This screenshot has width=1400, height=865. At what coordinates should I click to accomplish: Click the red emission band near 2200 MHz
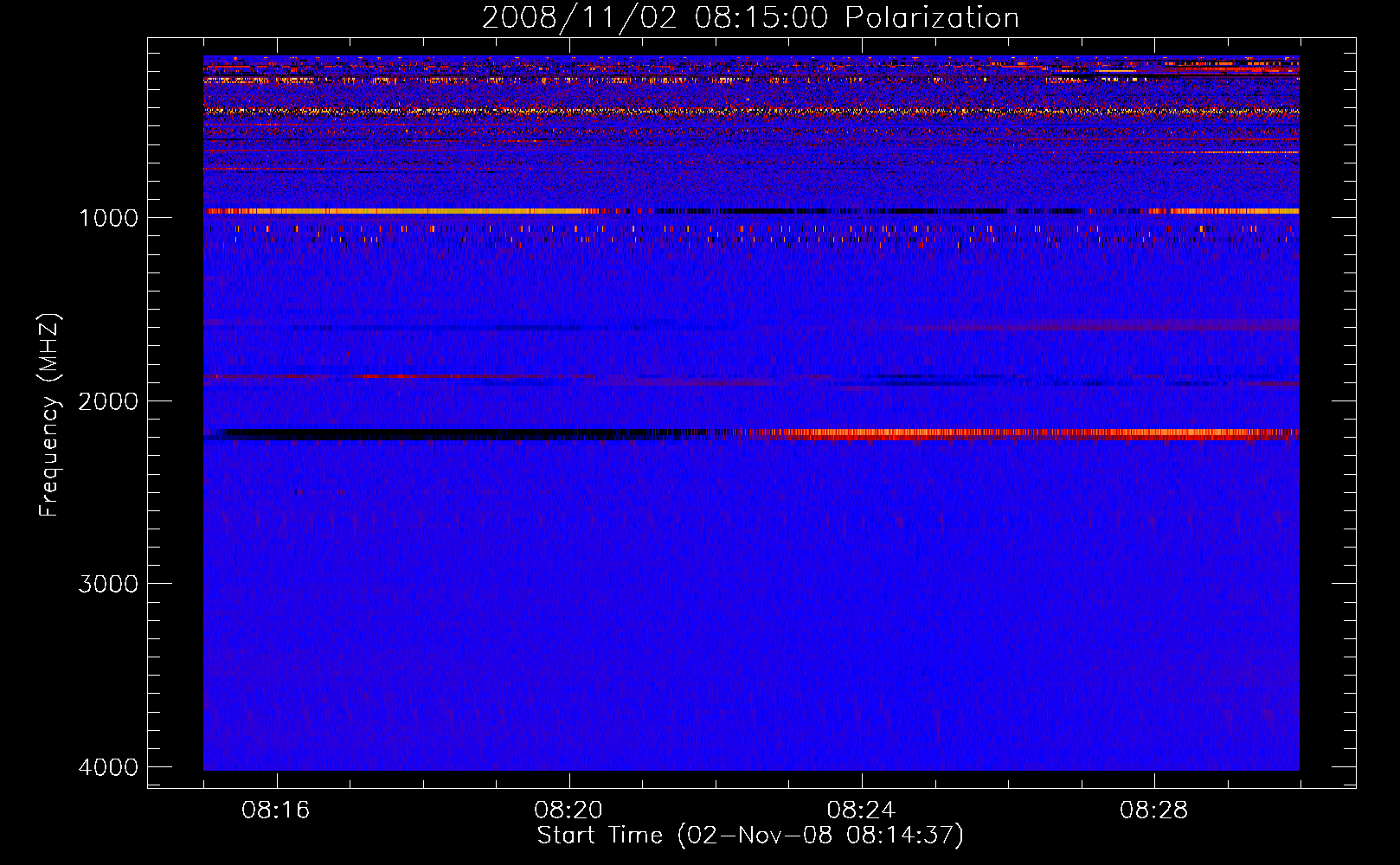(x=1024, y=434)
